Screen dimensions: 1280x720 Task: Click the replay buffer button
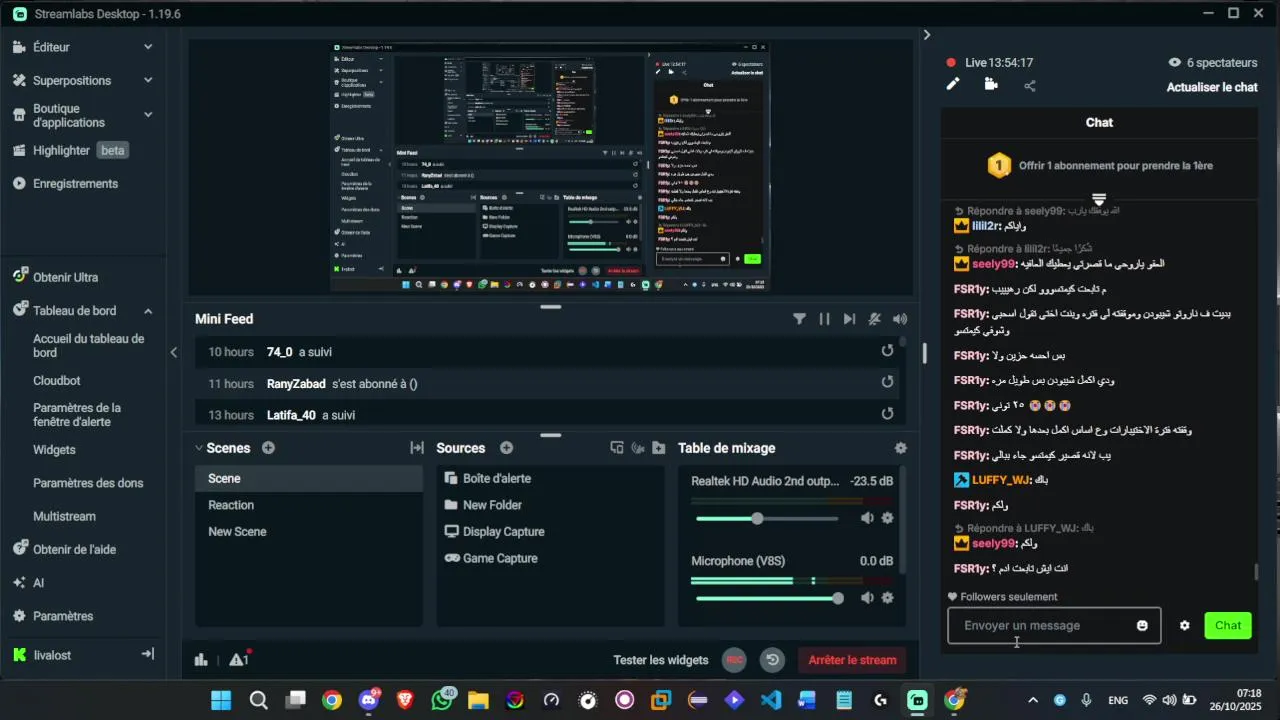point(772,660)
